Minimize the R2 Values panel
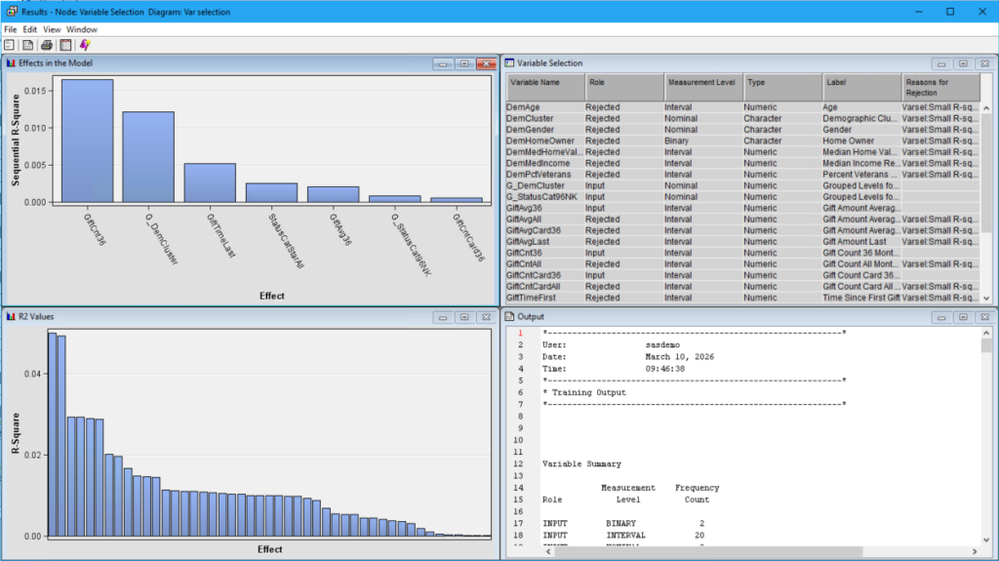This screenshot has height=561, width=999. [443, 317]
